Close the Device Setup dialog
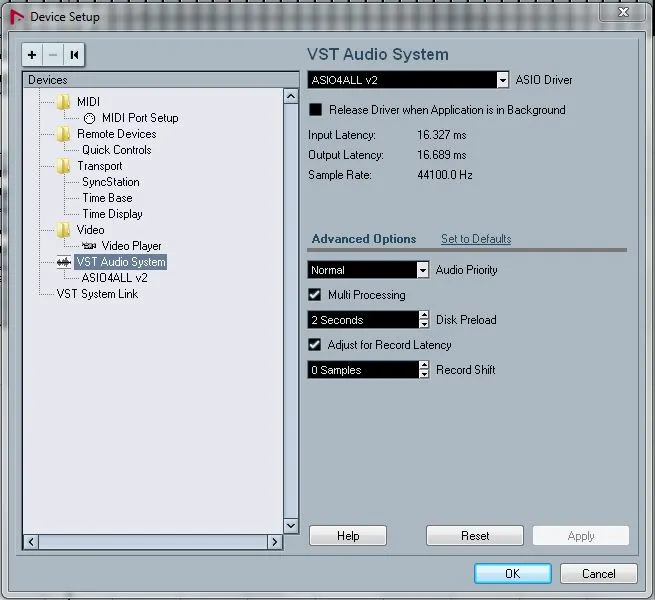Image resolution: width=655 pixels, height=600 pixels. pyautogui.click(x=623, y=12)
